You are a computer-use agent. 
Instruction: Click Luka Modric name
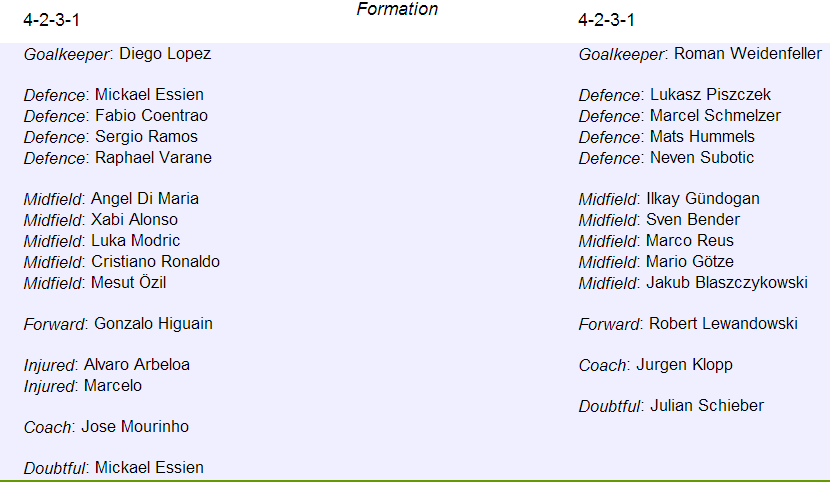click(136, 241)
